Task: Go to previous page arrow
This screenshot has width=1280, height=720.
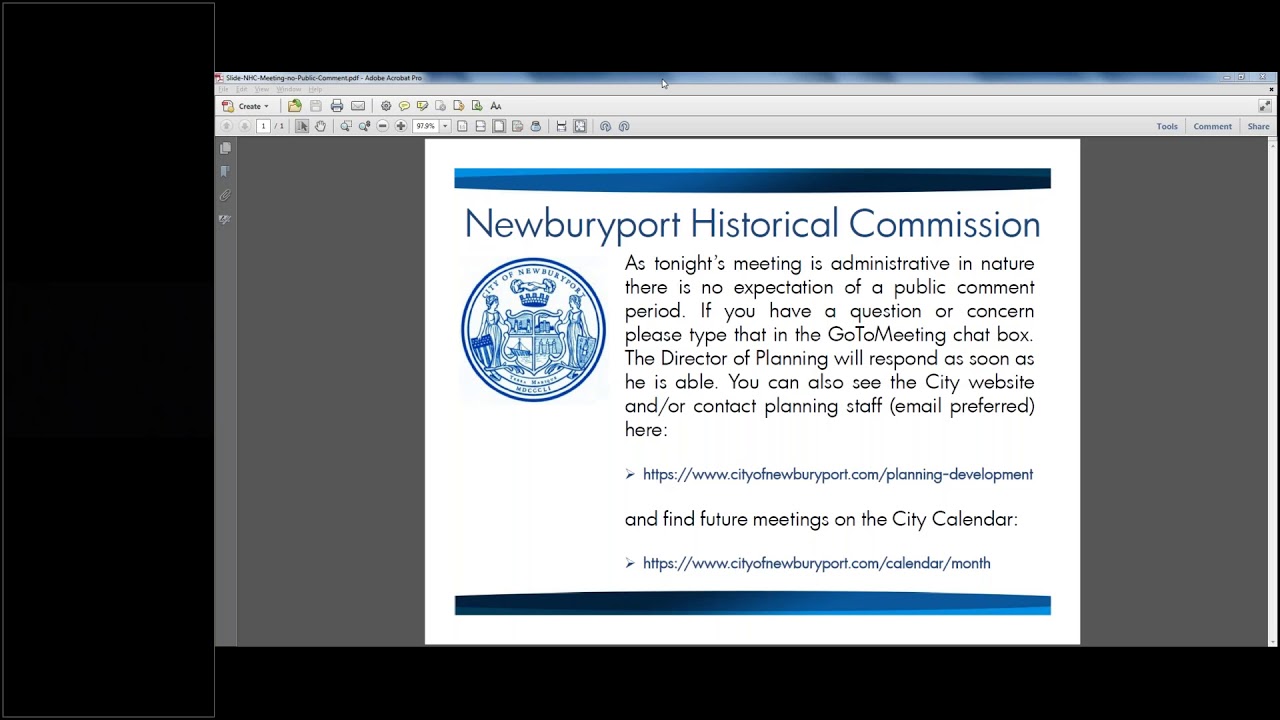Action: tap(227, 126)
